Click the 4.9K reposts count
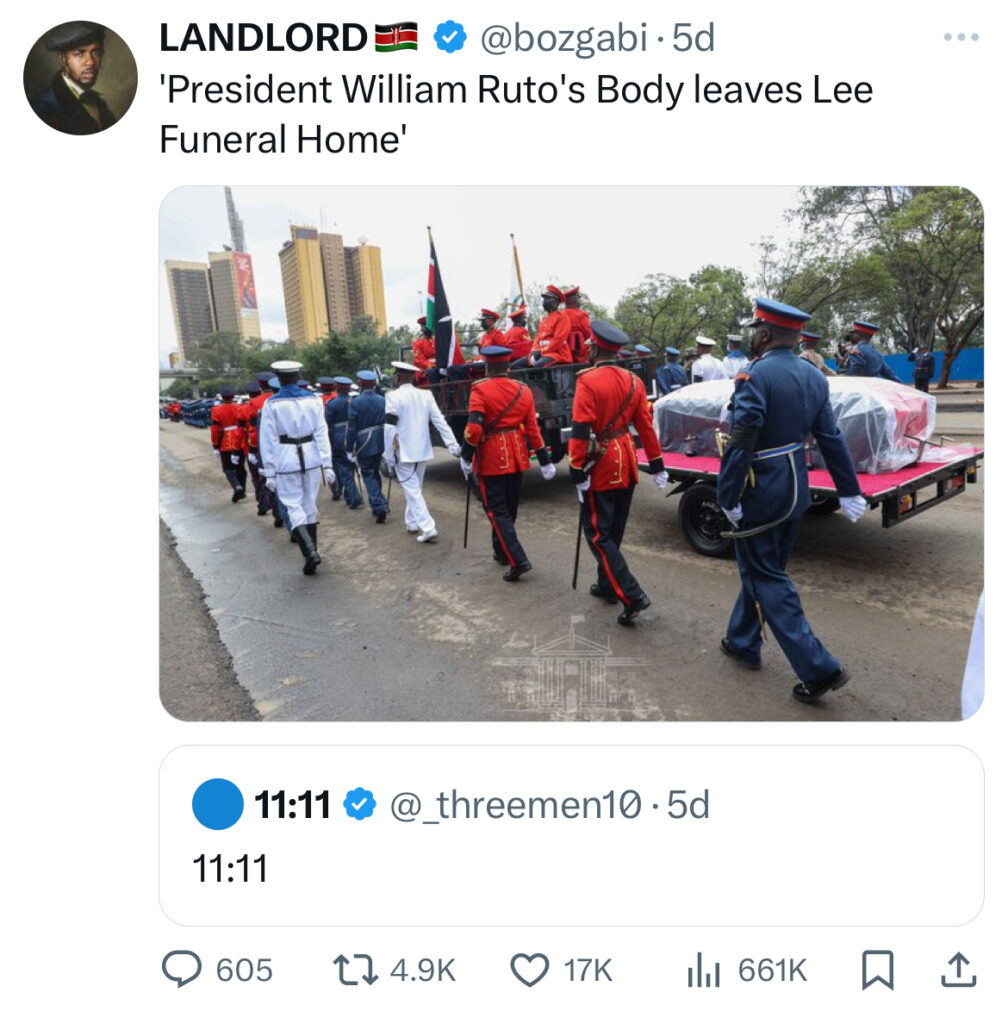1008x1024 pixels. (x=422, y=970)
